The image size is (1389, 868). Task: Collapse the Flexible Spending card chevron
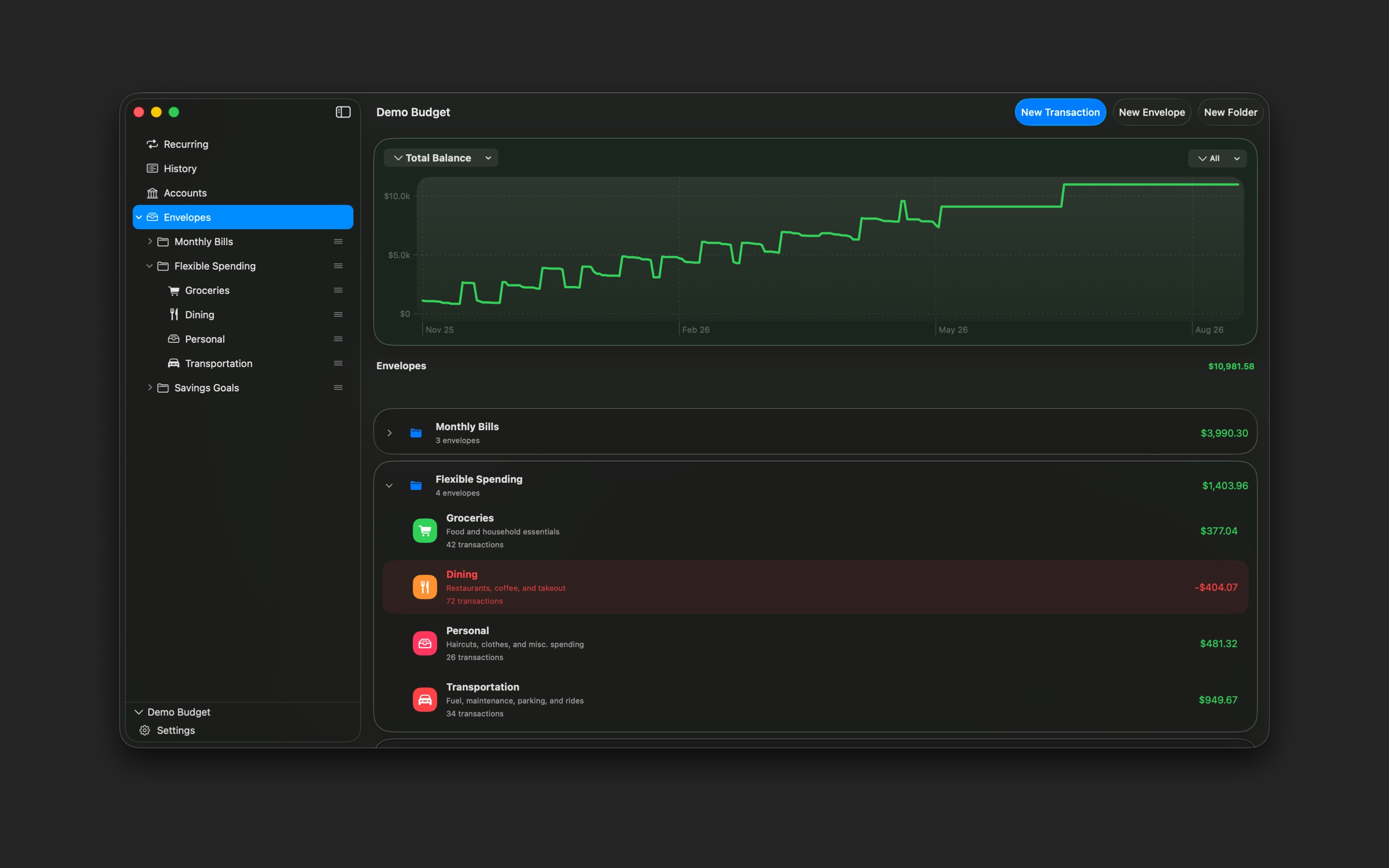coord(389,486)
